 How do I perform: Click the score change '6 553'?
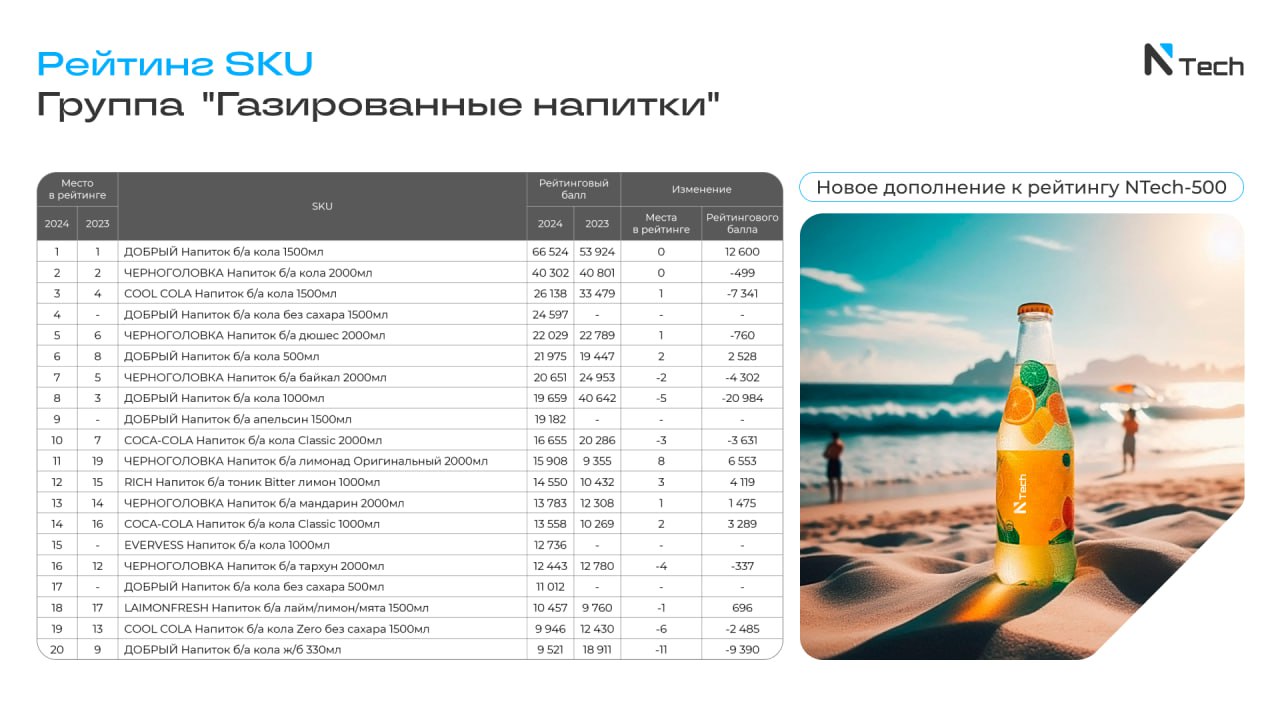pyautogui.click(x=742, y=462)
